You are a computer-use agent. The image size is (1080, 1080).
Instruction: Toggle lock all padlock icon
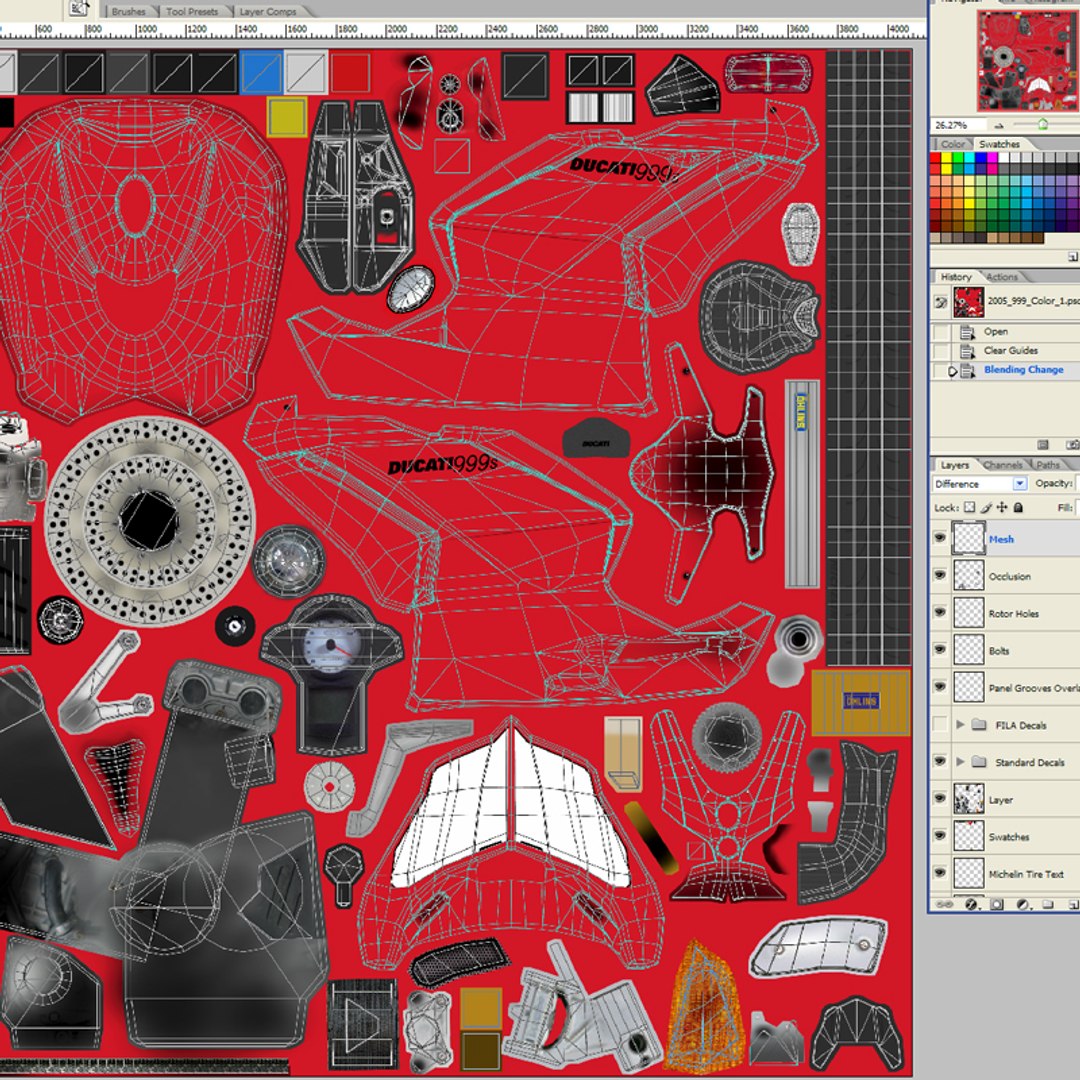click(x=1019, y=508)
